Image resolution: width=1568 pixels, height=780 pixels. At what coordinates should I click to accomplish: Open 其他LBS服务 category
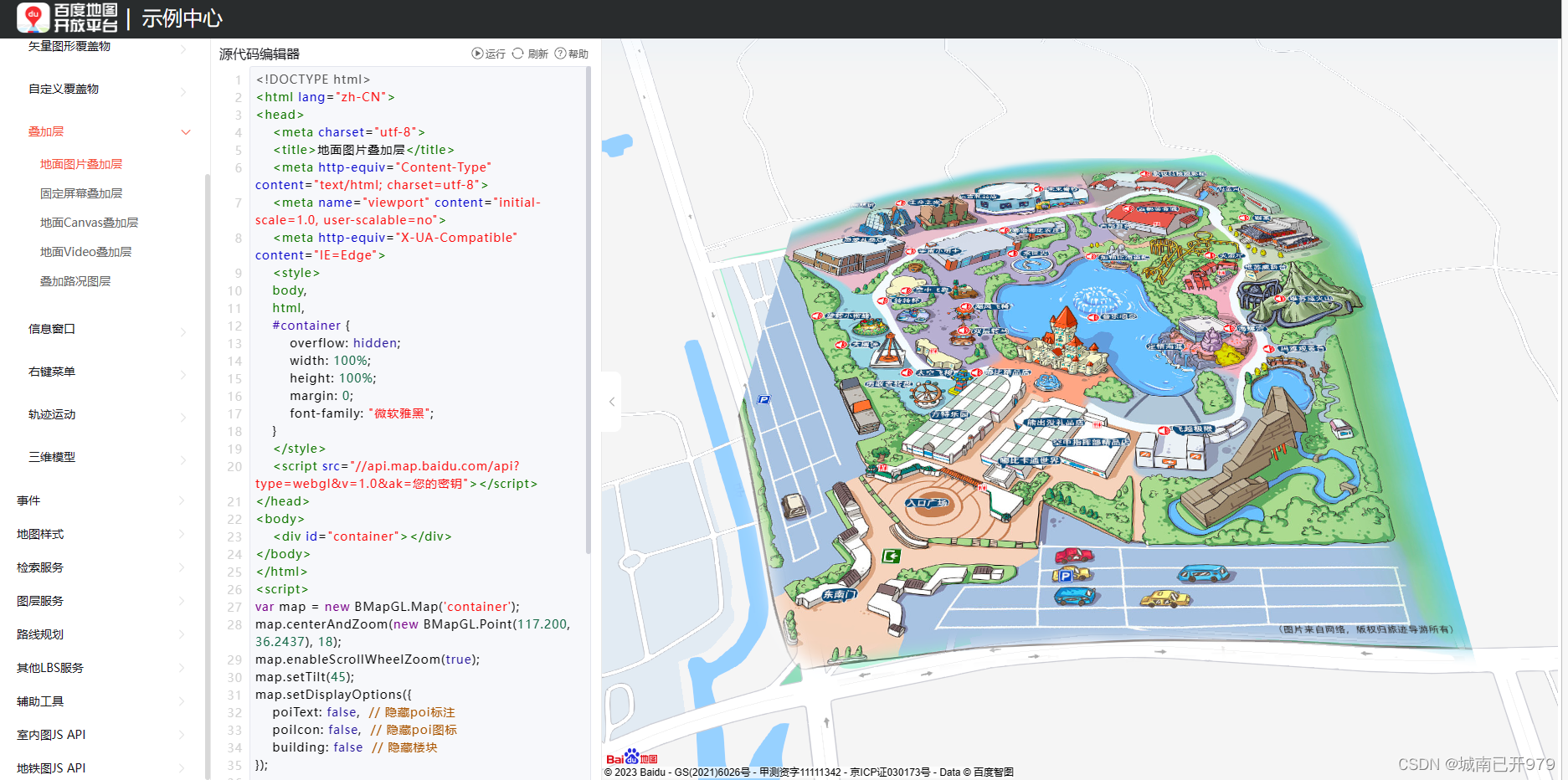coord(50,668)
